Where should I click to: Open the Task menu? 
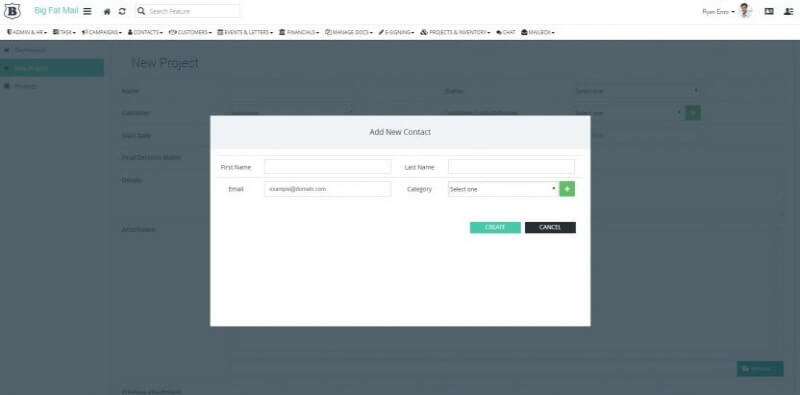tap(64, 32)
